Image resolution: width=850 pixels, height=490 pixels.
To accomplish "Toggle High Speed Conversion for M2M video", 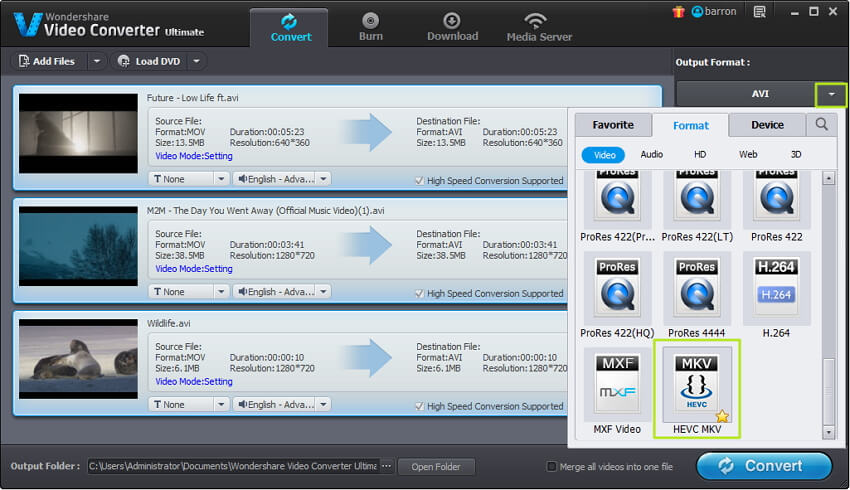I will tap(419, 293).
